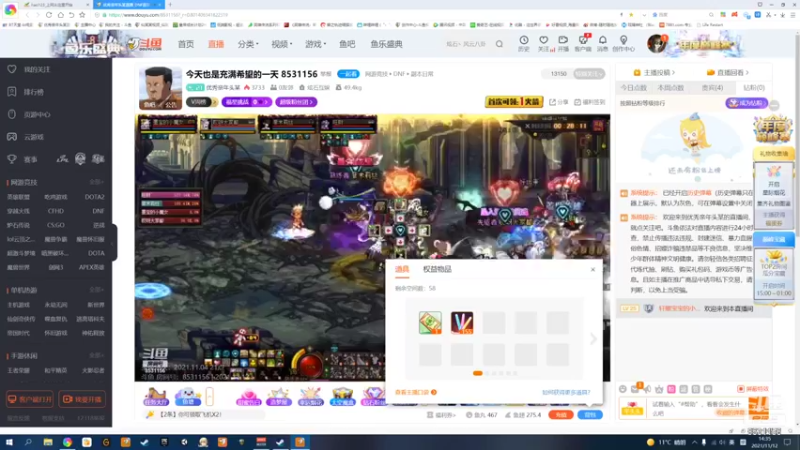Viewport: 800px width, 450px height.
Task: Open the 历史 history clock icon
Action: click(x=523, y=40)
